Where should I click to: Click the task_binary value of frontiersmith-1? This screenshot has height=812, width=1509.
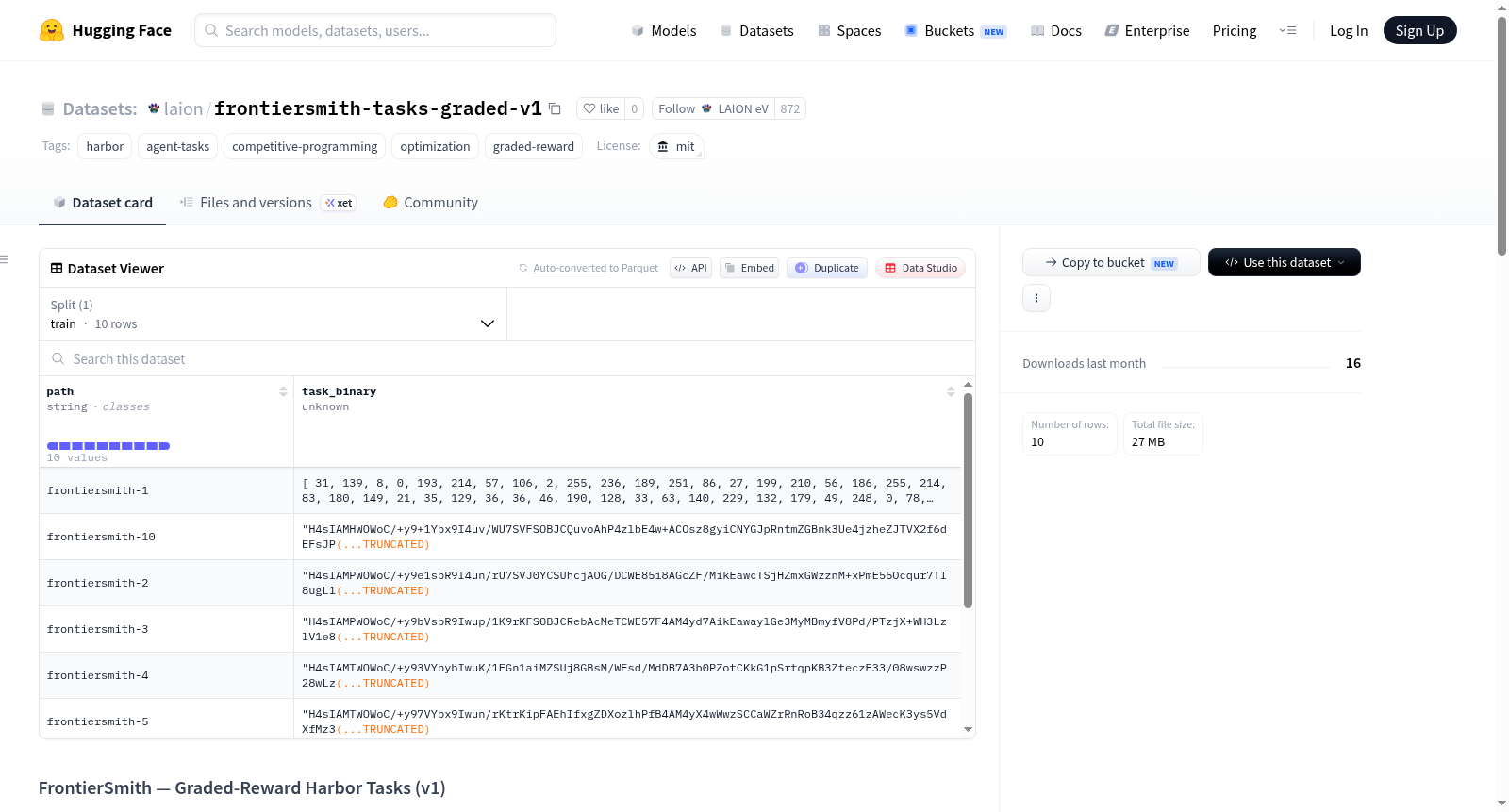[x=627, y=490]
